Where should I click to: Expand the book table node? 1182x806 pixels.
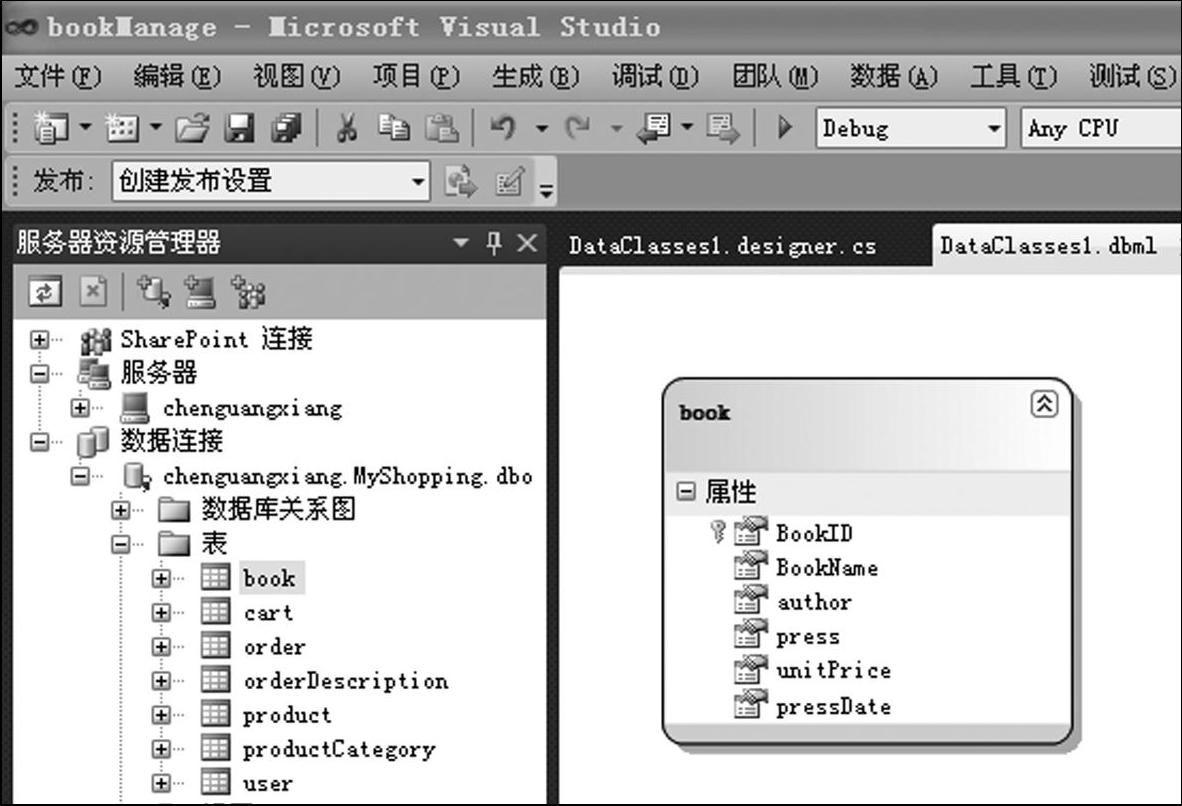(161, 578)
